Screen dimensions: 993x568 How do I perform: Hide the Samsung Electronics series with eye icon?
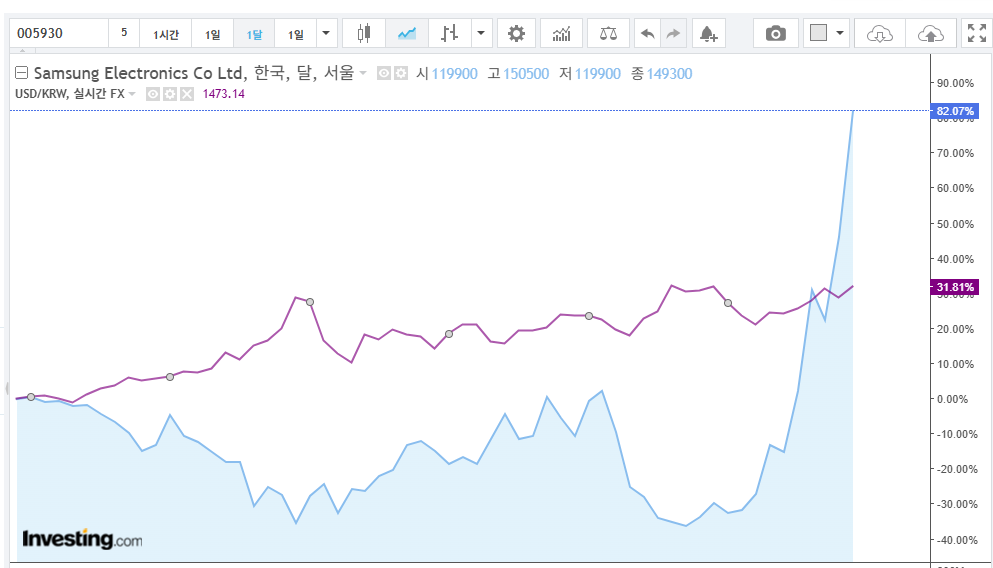click(384, 74)
